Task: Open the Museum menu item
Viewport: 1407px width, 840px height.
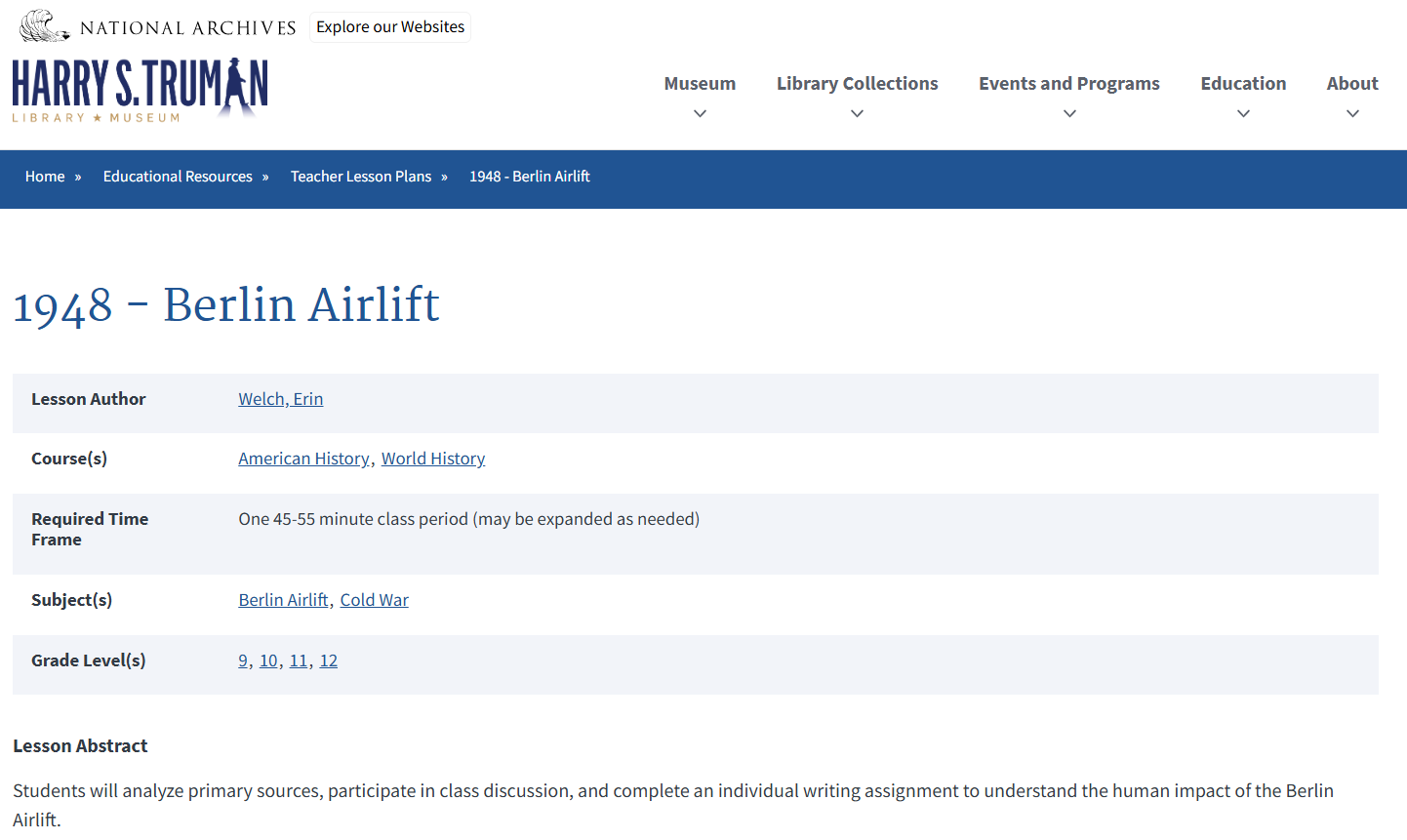Action: [x=700, y=84]
